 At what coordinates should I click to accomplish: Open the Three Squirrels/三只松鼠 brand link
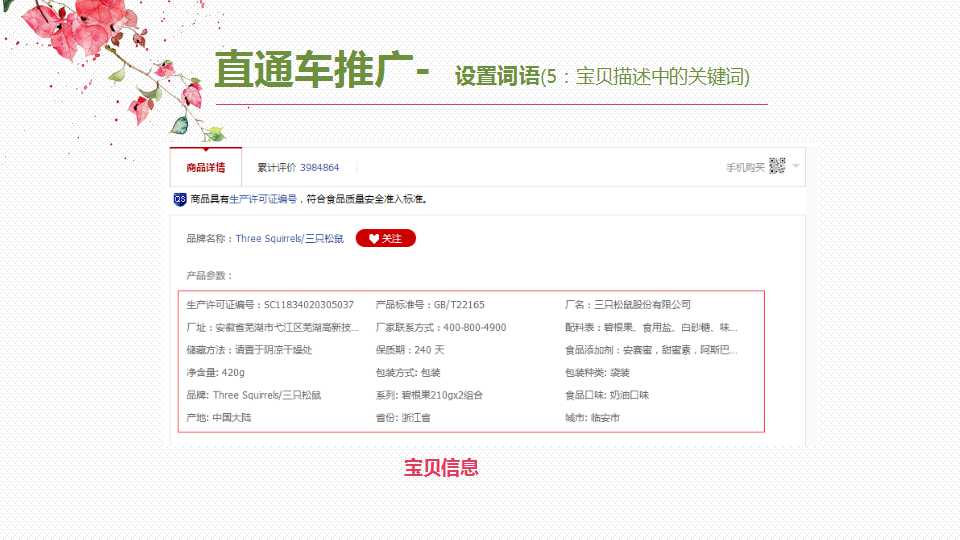coord(289,239)
